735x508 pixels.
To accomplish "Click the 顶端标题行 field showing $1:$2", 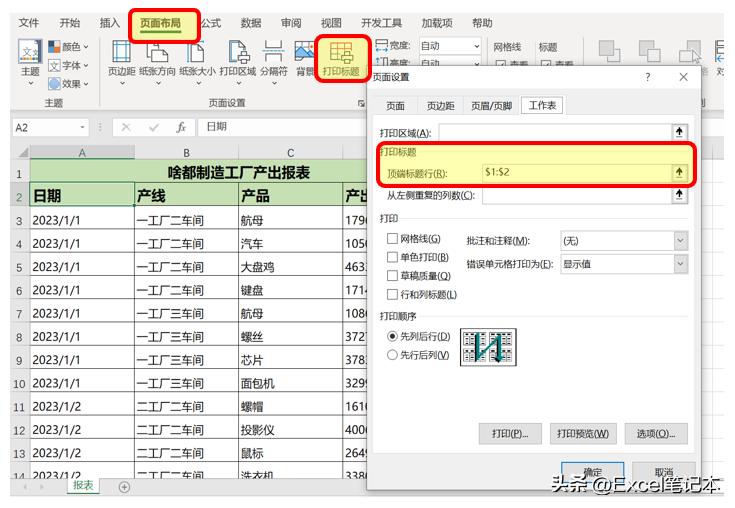I will tap(577, 172).
